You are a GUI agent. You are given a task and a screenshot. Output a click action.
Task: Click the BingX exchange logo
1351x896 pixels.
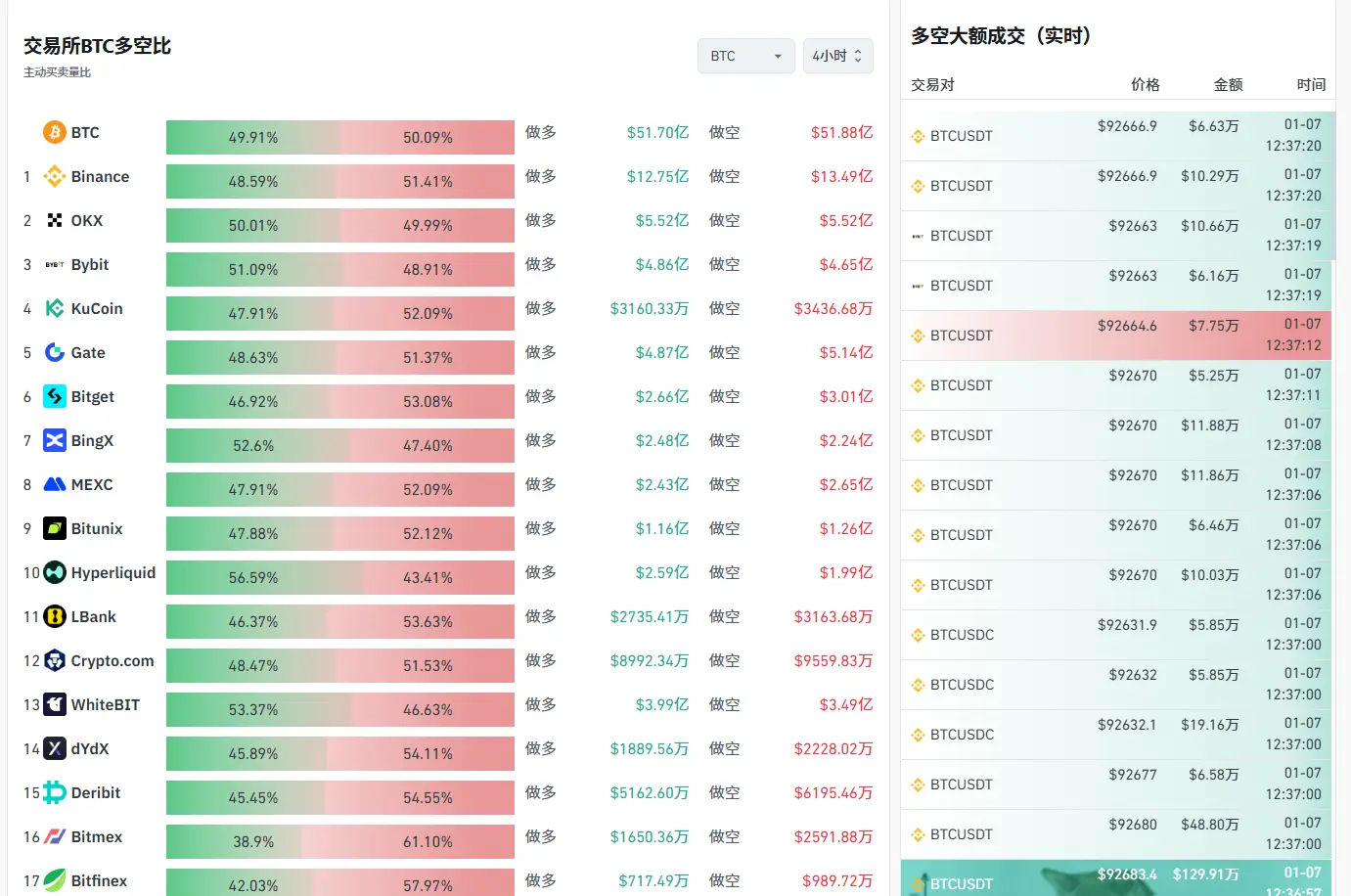pos(55,440)
